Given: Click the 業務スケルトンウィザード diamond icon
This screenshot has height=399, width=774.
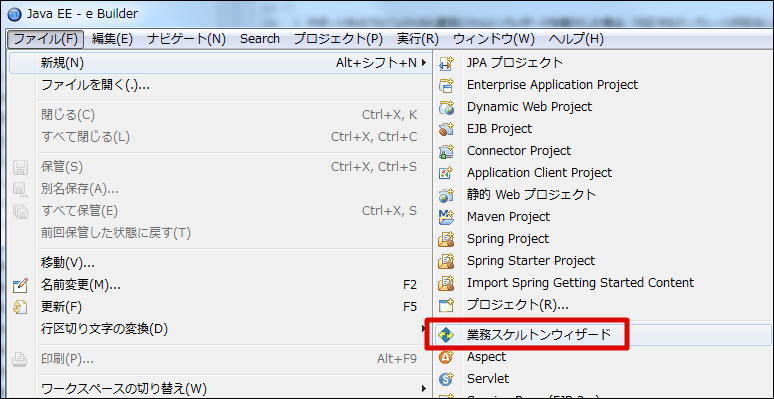Looking at the screenshot, I should pyautogui.click(x=446, y=335).
